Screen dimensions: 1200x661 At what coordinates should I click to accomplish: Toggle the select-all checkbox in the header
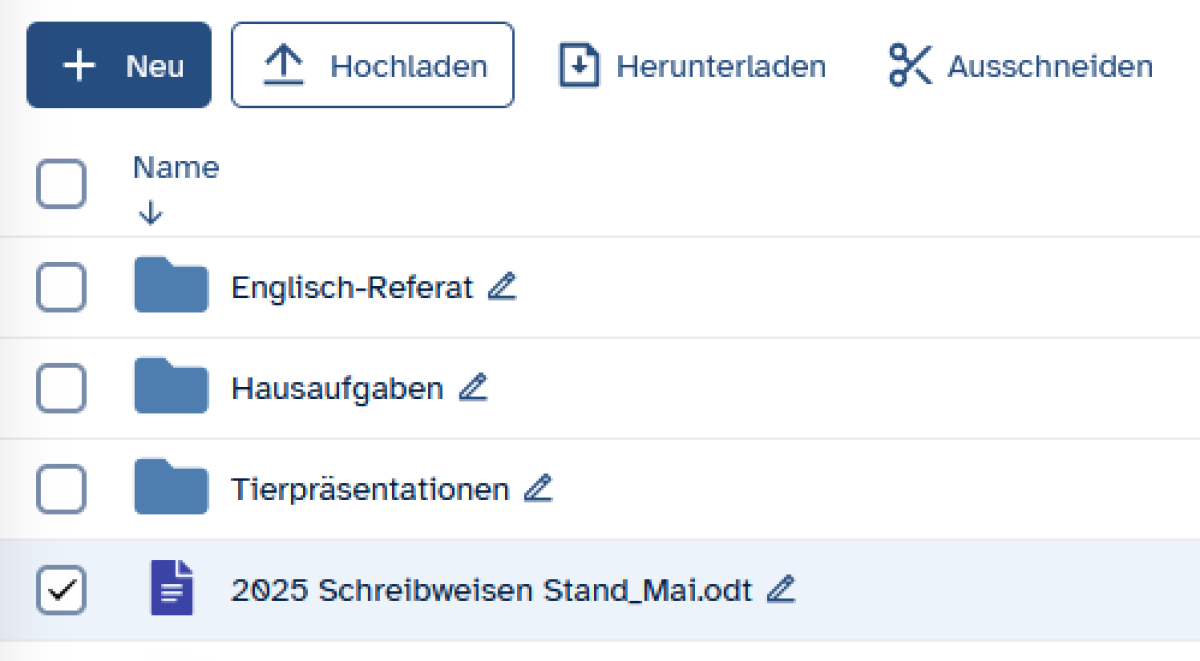[61, 184]
